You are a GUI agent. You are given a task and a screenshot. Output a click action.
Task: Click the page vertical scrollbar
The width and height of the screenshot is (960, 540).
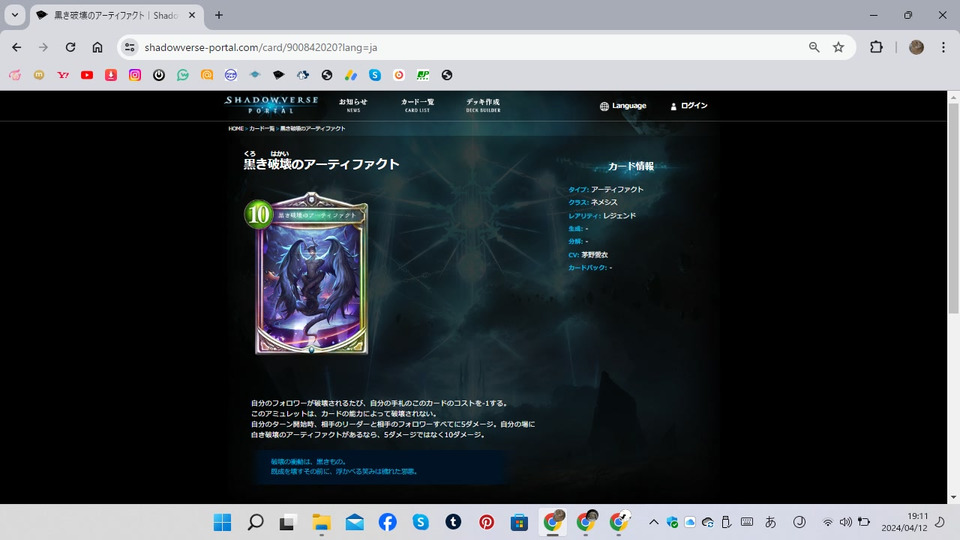[953, 208]
